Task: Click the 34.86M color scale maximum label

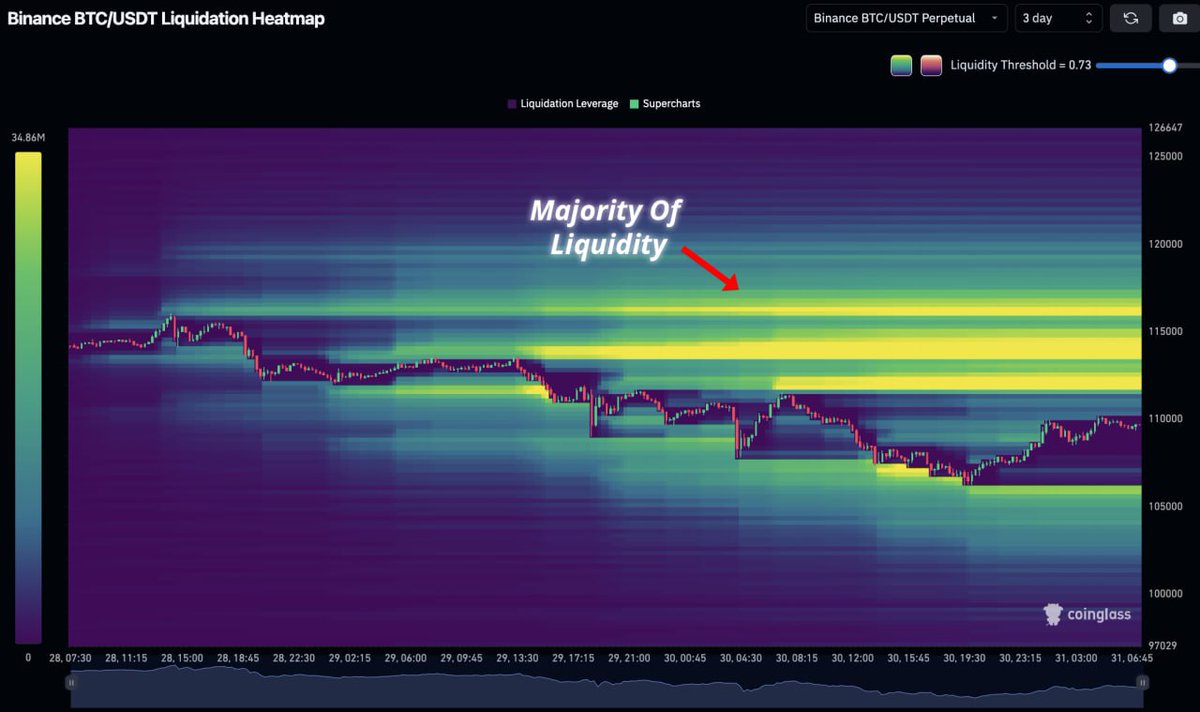Action: coord(30,137)
